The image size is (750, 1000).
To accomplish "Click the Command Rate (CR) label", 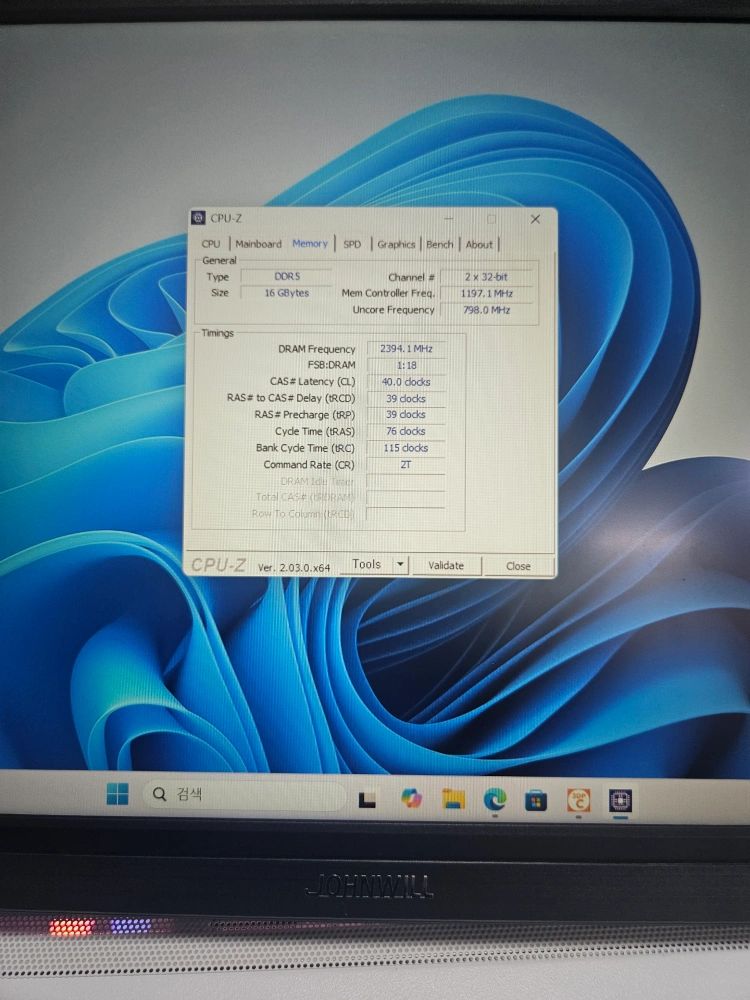I will [309, 464].
